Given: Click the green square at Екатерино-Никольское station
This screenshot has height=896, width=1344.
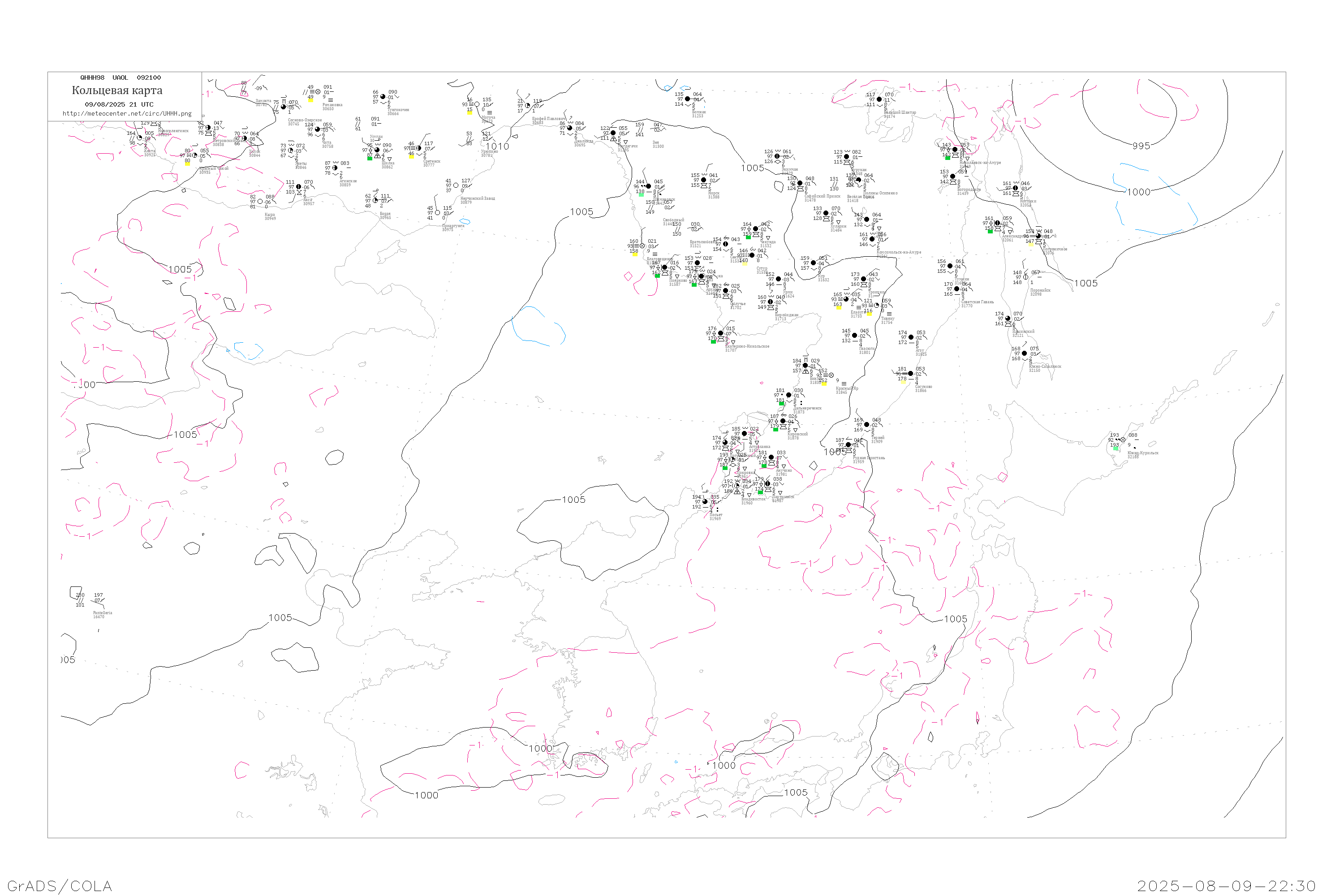Looking at the screenshot, I should click(x=713, y=341).
